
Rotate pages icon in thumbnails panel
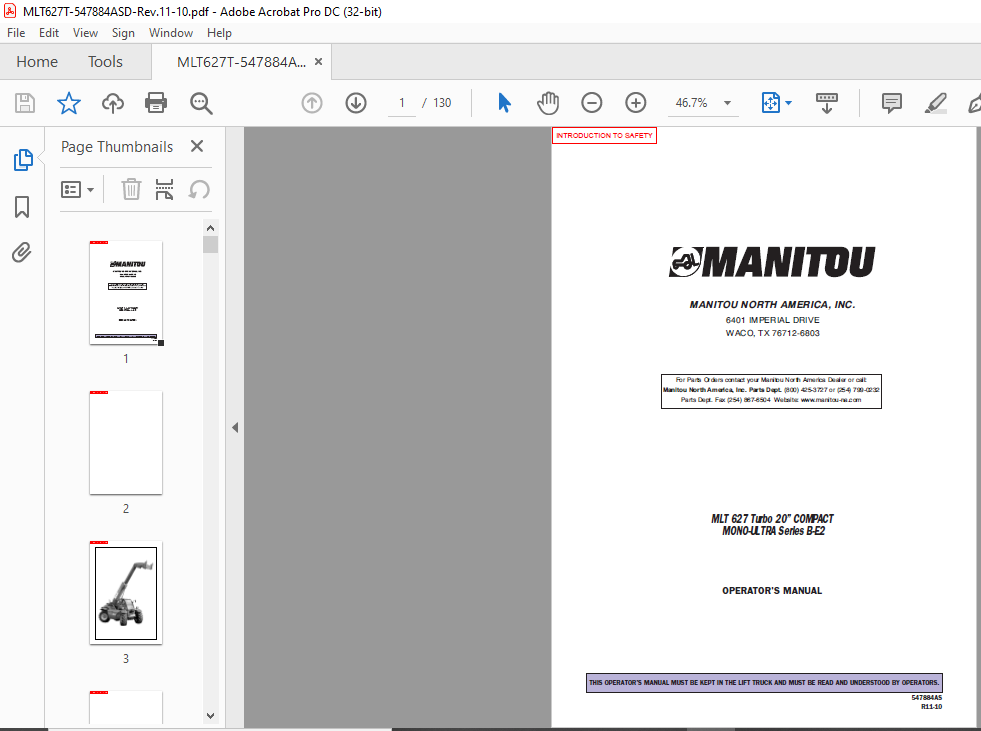[x=199, y=189]
